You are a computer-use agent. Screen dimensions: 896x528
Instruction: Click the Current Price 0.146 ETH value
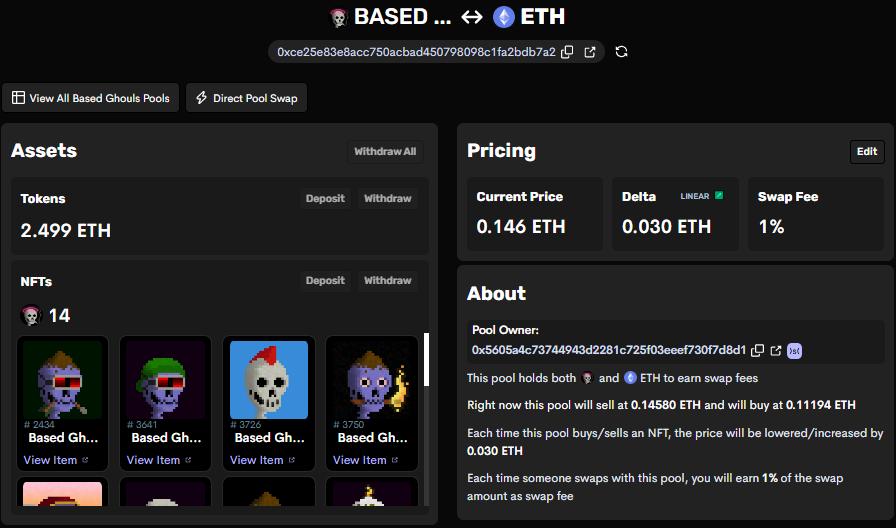[521, 227]
